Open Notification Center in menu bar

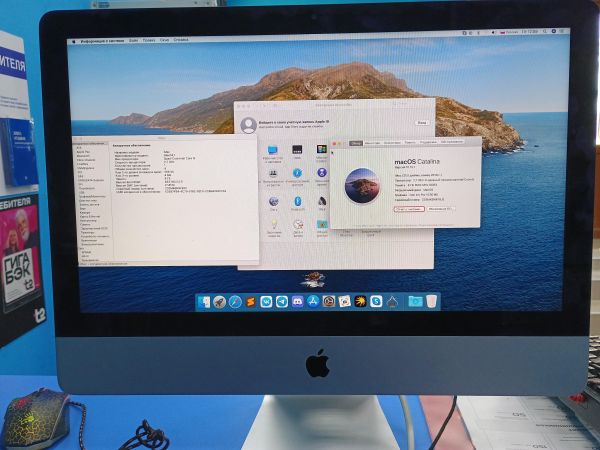(562, 31)
